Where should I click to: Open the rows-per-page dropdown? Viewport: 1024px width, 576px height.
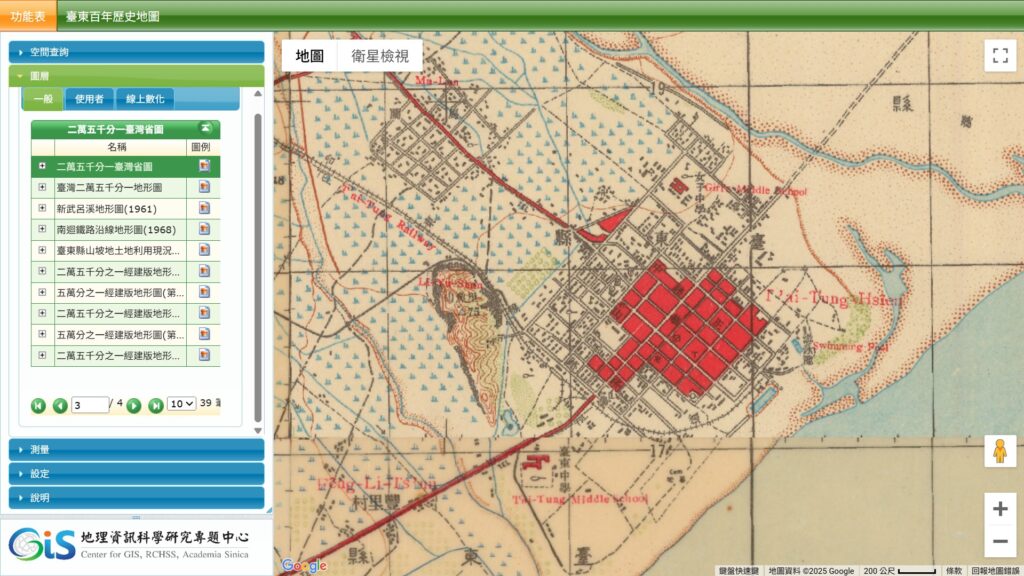tap(181, 404)
